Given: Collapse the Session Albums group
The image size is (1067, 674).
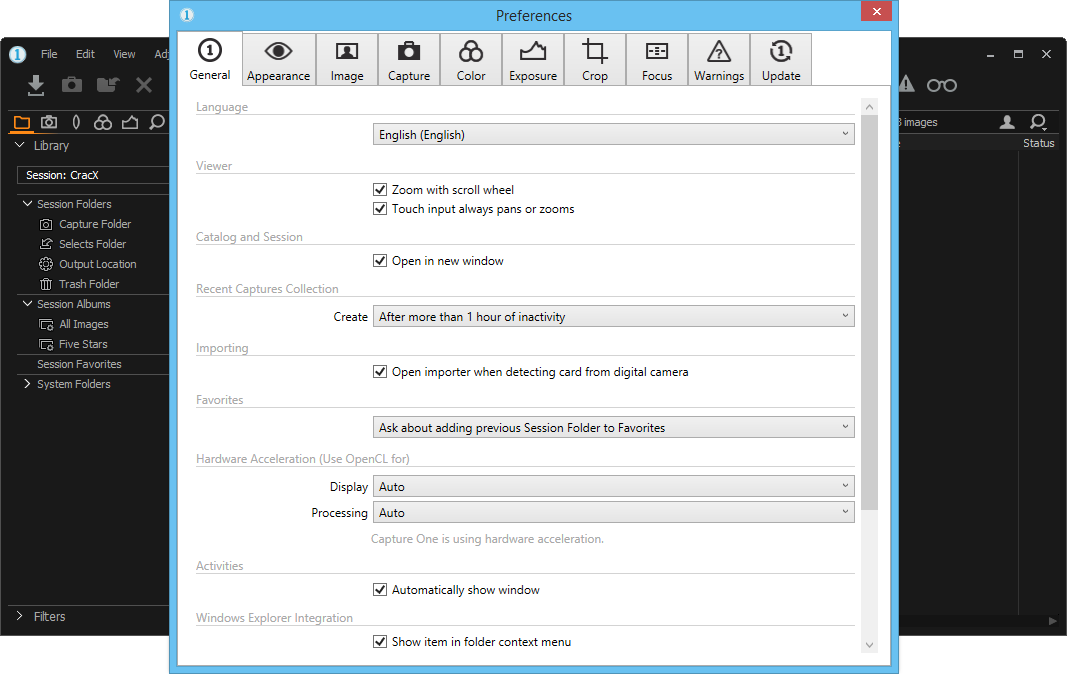Looking at the screenshot, I should (27, 304).
